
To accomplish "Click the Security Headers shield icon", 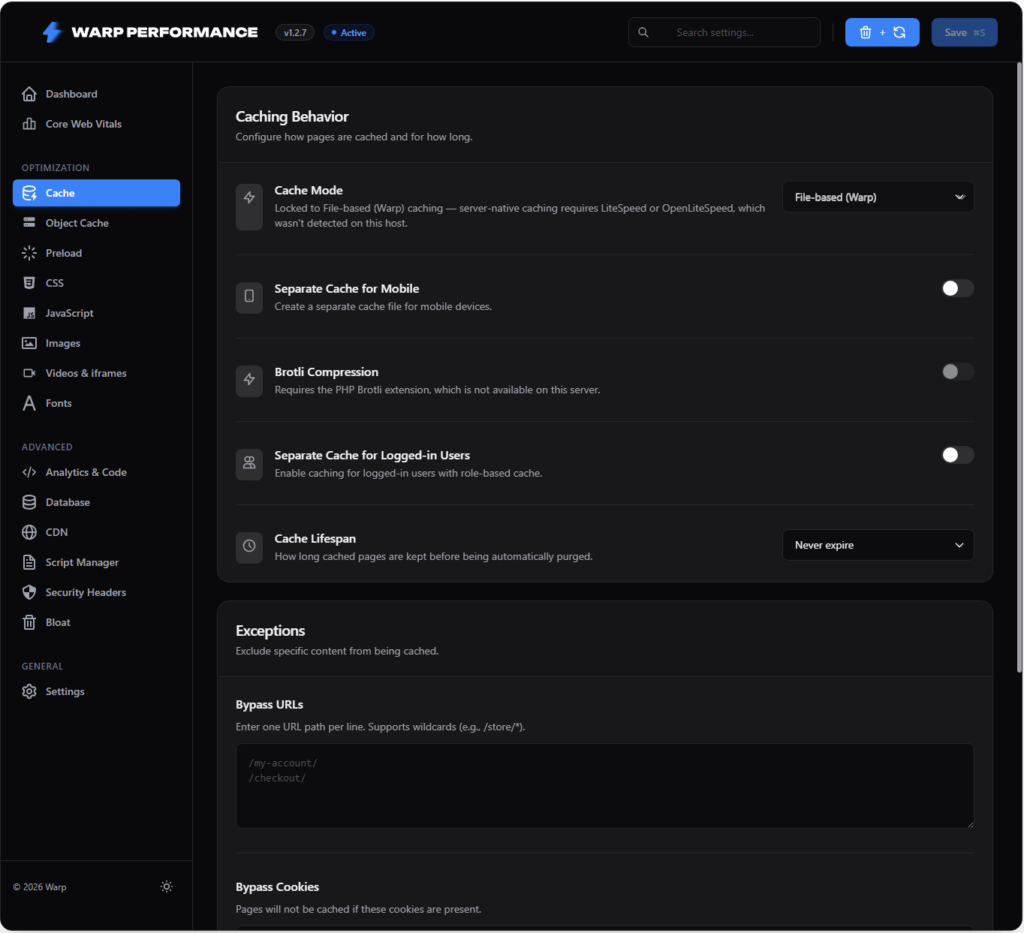I will 29,592.
